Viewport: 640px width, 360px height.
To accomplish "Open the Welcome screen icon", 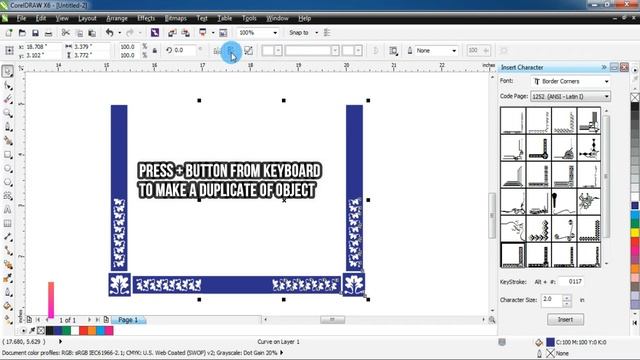I will [x=223, y=33].
